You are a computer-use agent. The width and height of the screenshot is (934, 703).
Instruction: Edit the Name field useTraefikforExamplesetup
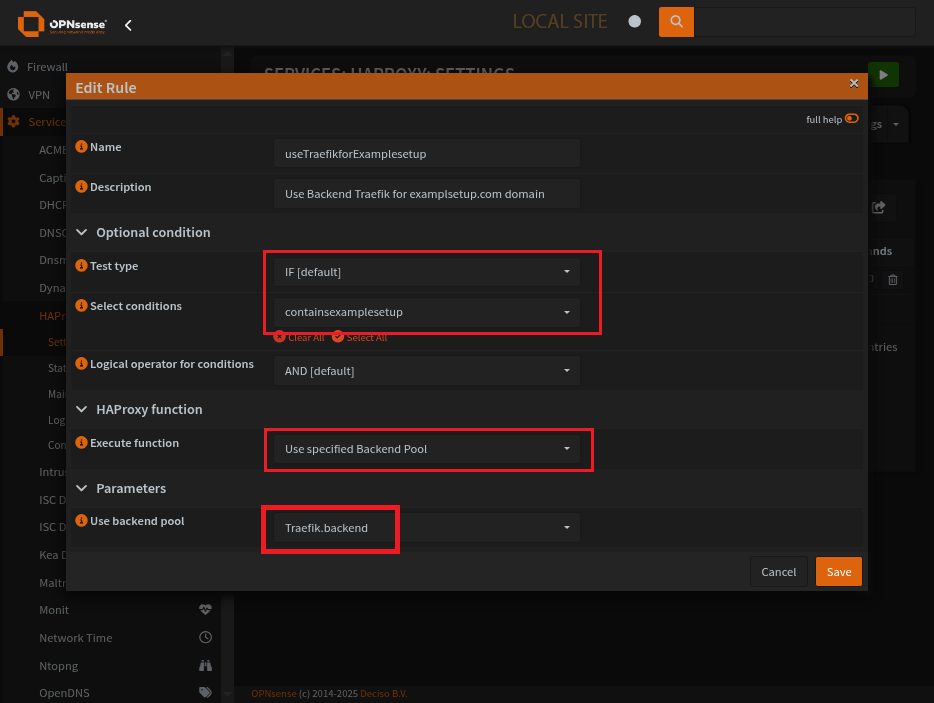click(x=426, y=154)
